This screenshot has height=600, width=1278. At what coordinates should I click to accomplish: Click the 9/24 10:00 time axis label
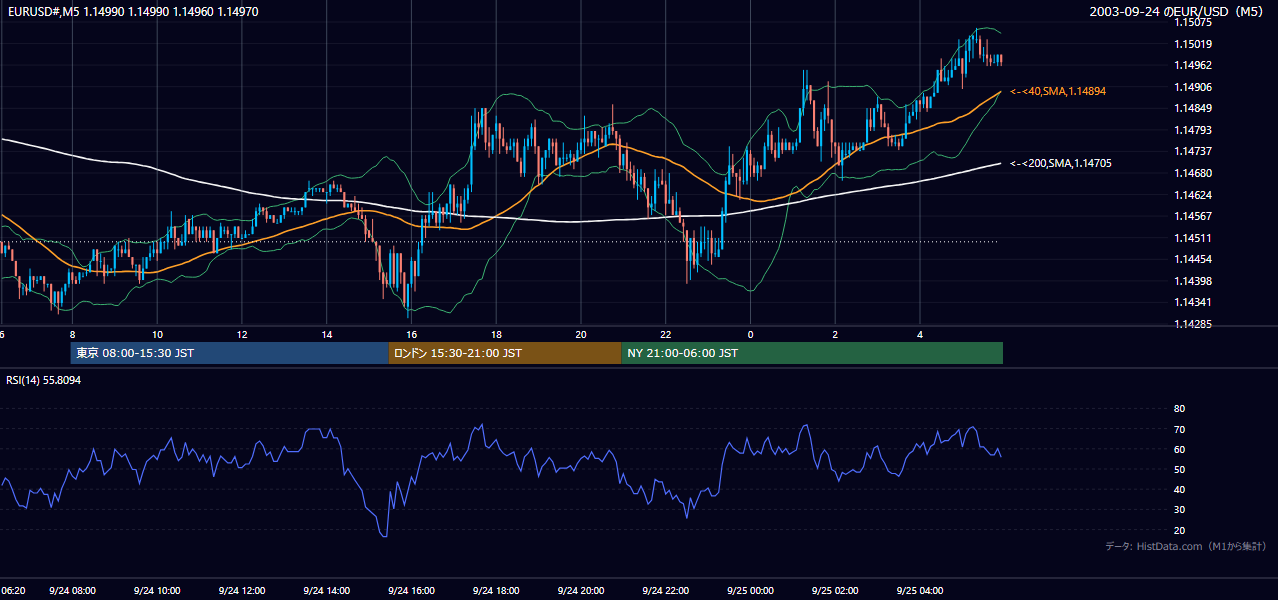click(x=157, y=591)
